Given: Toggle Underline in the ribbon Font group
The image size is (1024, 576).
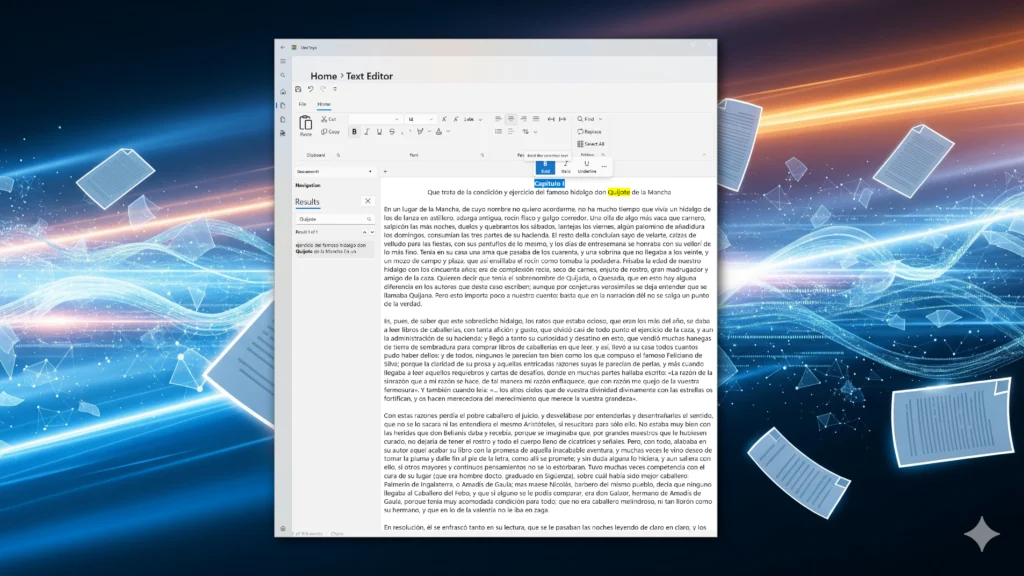Looking at the screenshot, I should pyautogui.click(x=379, y=132).
